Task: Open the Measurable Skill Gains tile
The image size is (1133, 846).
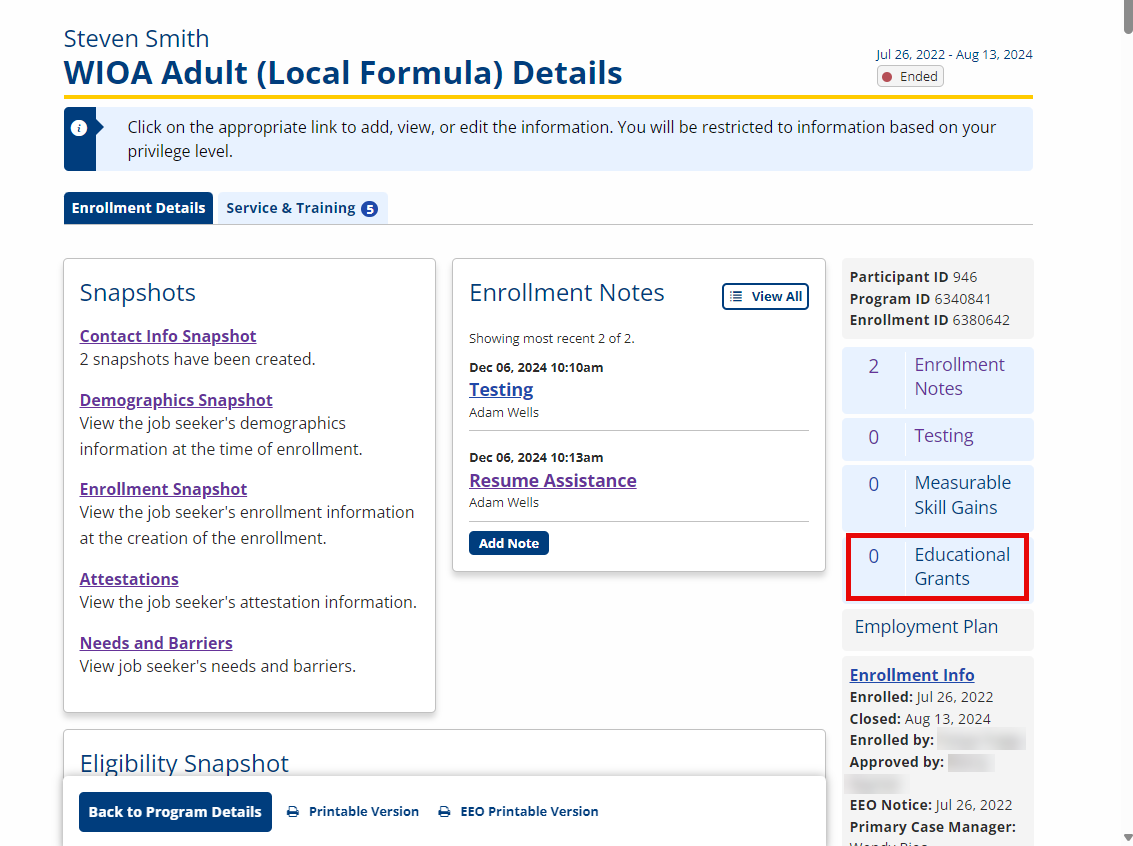Action: pyautogui.click(x=937, y=496)
